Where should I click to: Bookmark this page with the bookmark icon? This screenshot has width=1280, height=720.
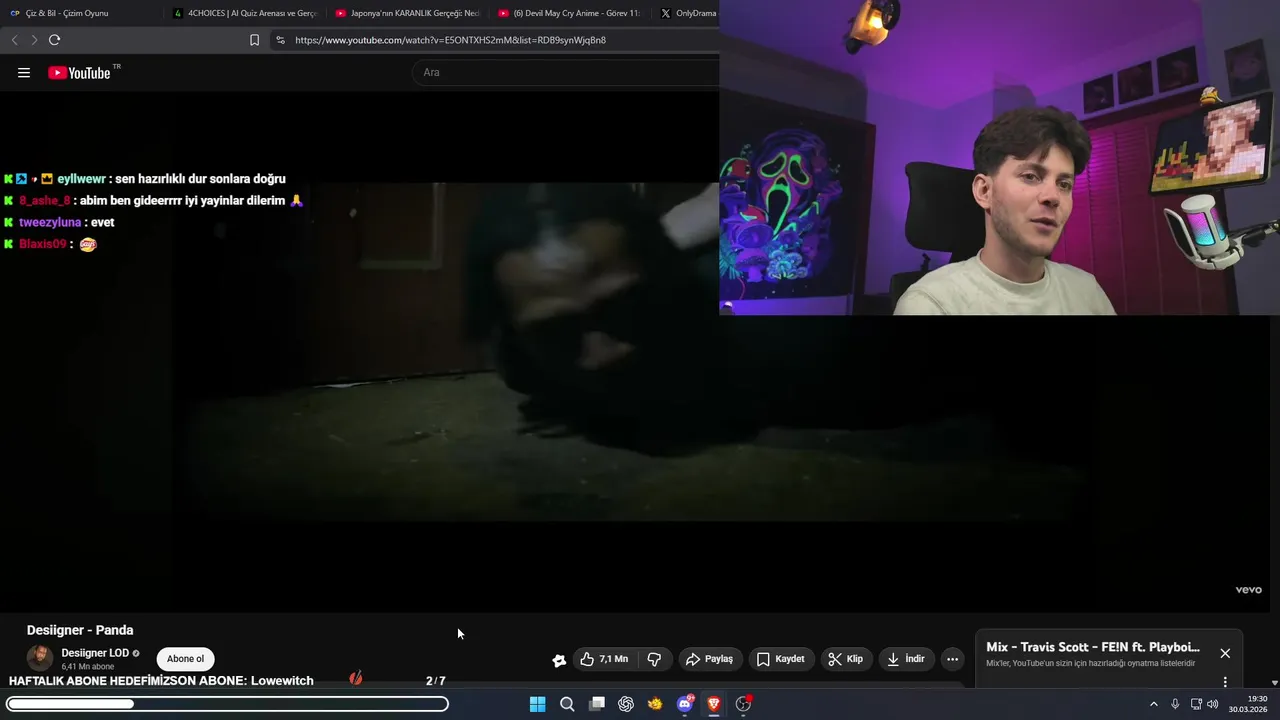pos(254,40)
